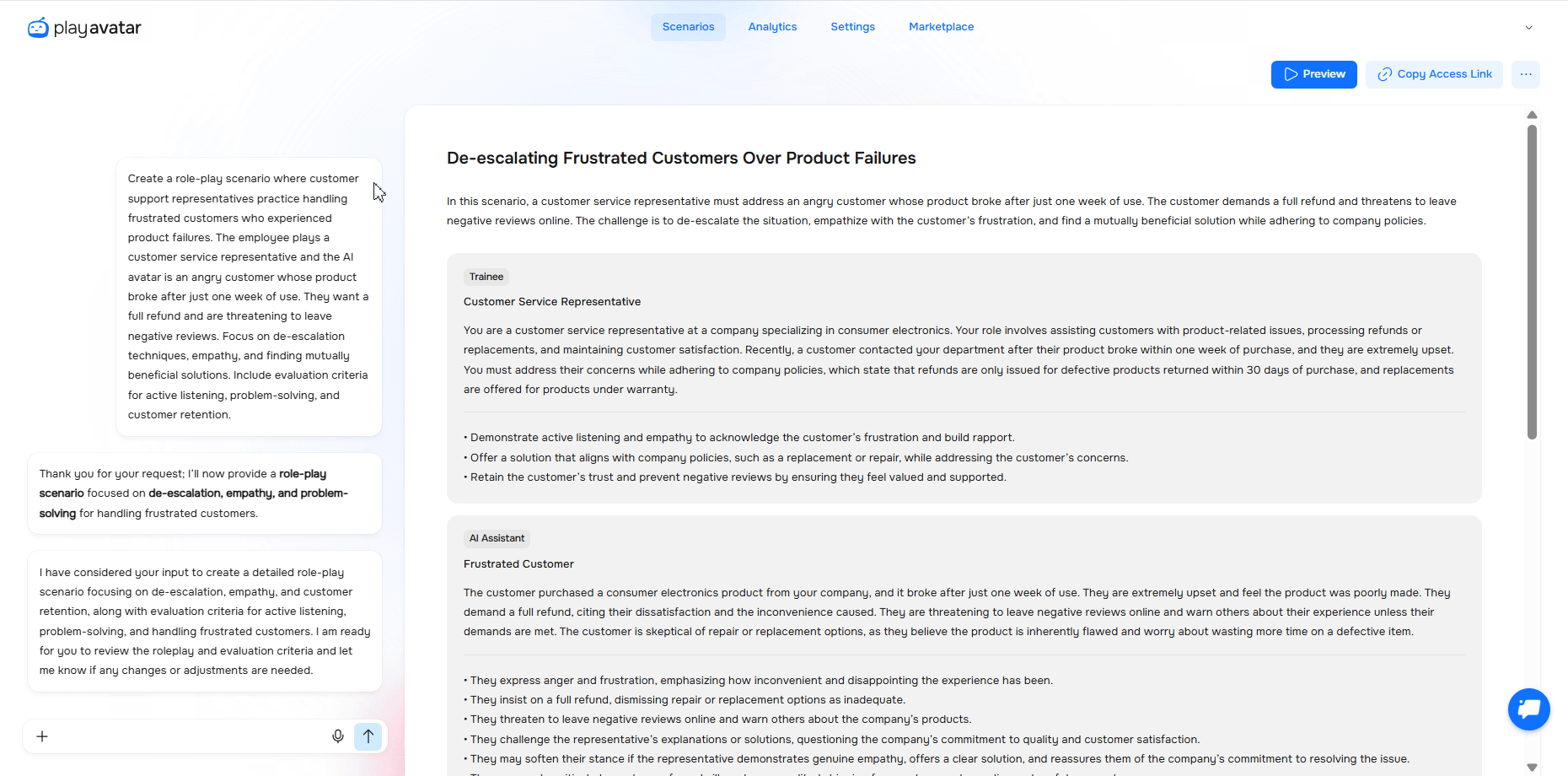Go to the Settings tab
Image resolution: width=1568 pixels, height=776 pixels.
(852, 27)
